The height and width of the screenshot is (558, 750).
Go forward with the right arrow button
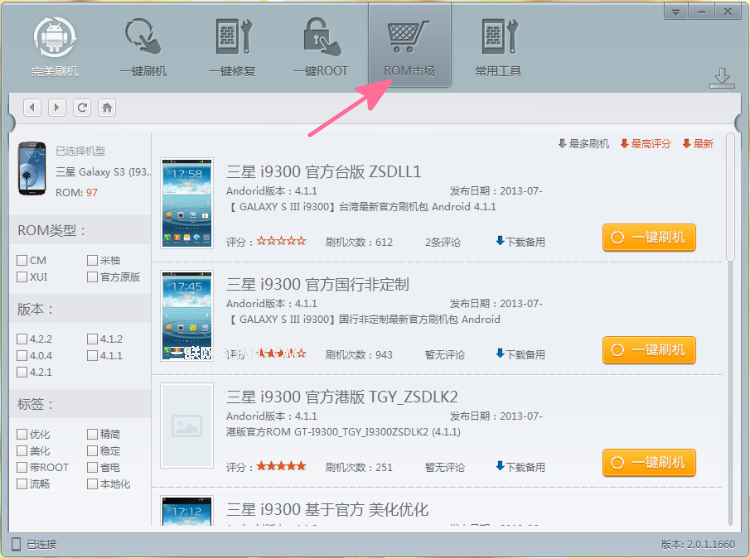pos(57,108)
